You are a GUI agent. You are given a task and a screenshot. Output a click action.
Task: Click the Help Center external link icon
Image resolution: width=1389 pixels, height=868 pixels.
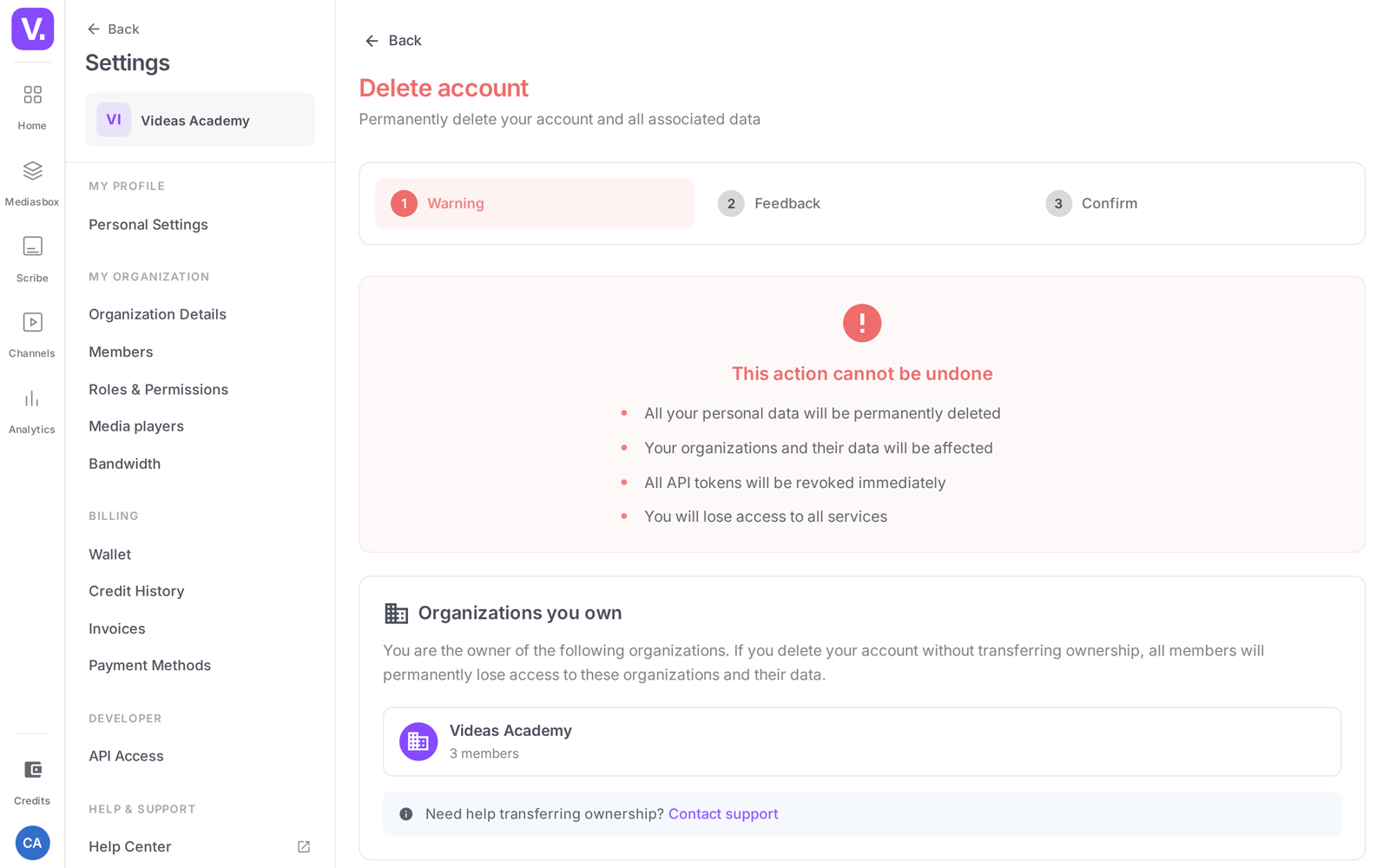point(304,846)
